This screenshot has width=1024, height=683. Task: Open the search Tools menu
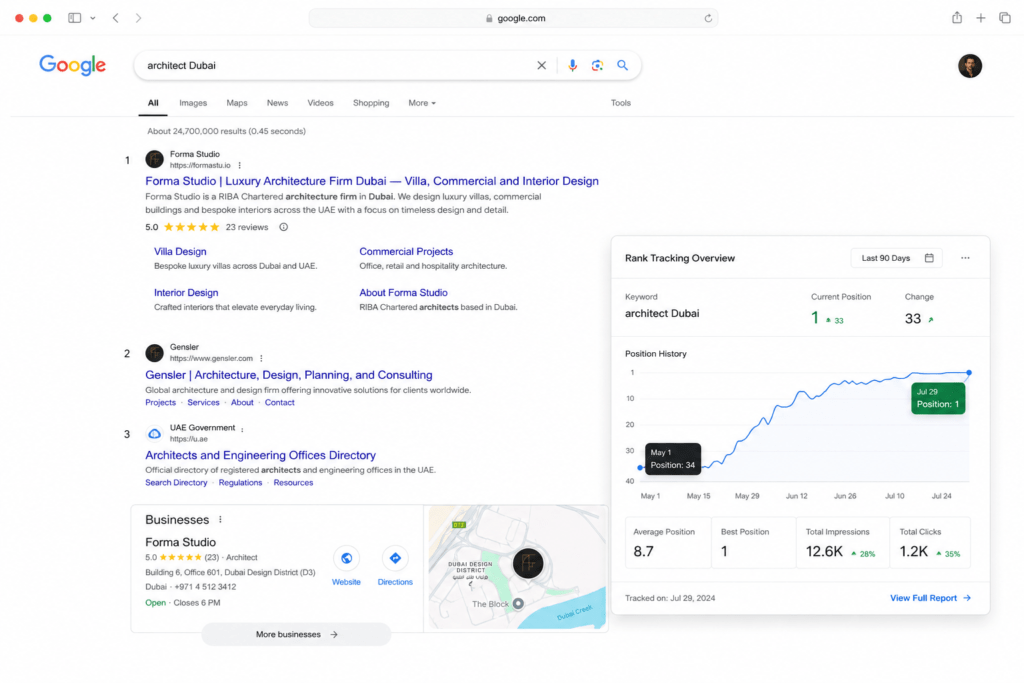point(620,103)
